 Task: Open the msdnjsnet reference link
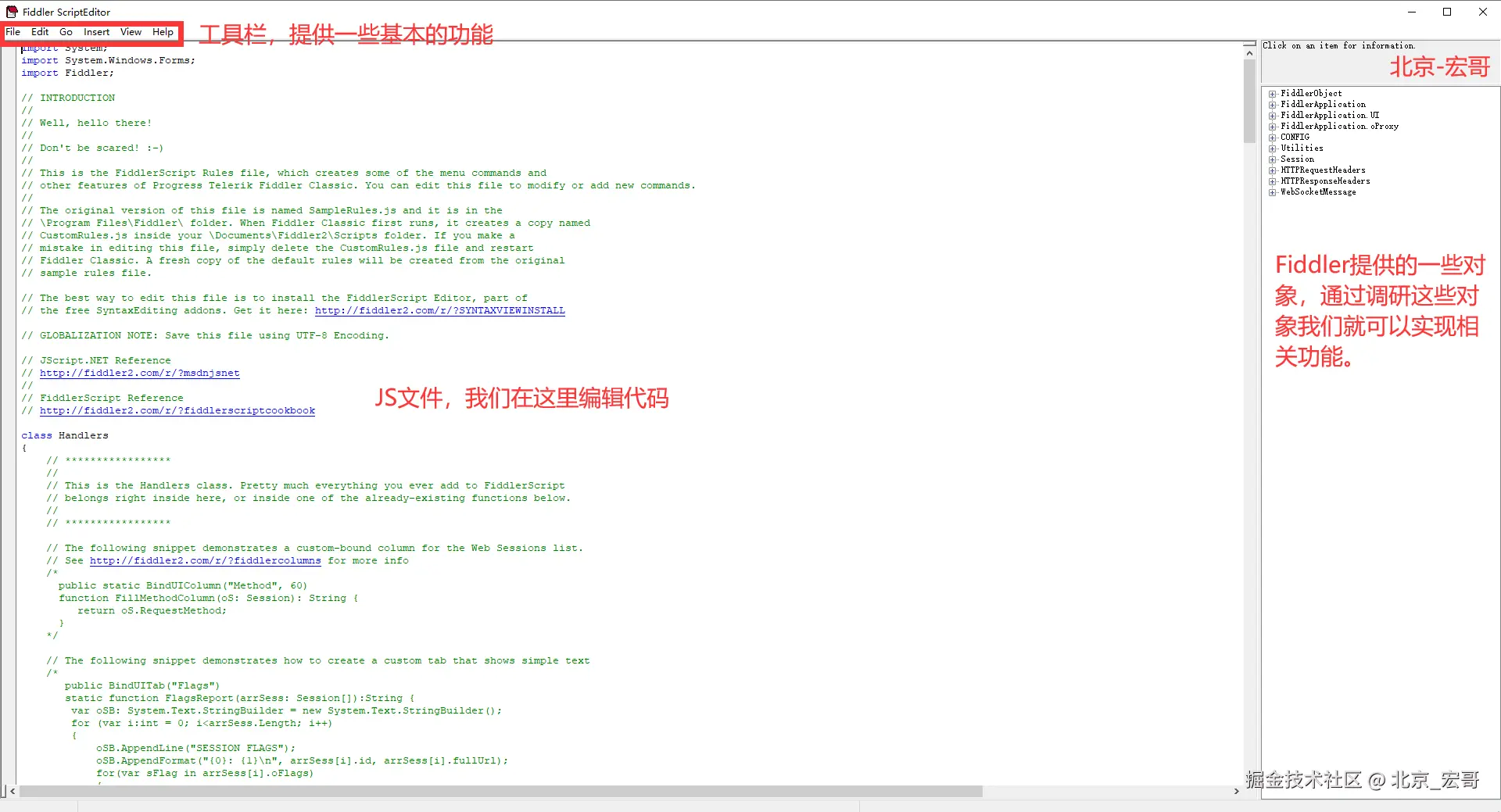pos(140,373)
